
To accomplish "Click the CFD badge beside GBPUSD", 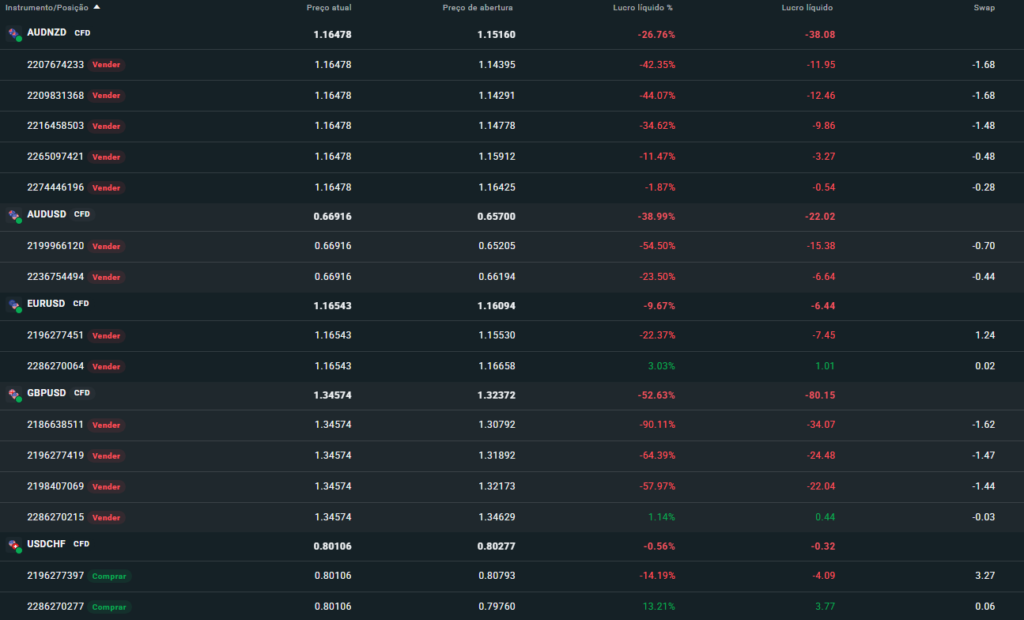I will pos(81,393).
